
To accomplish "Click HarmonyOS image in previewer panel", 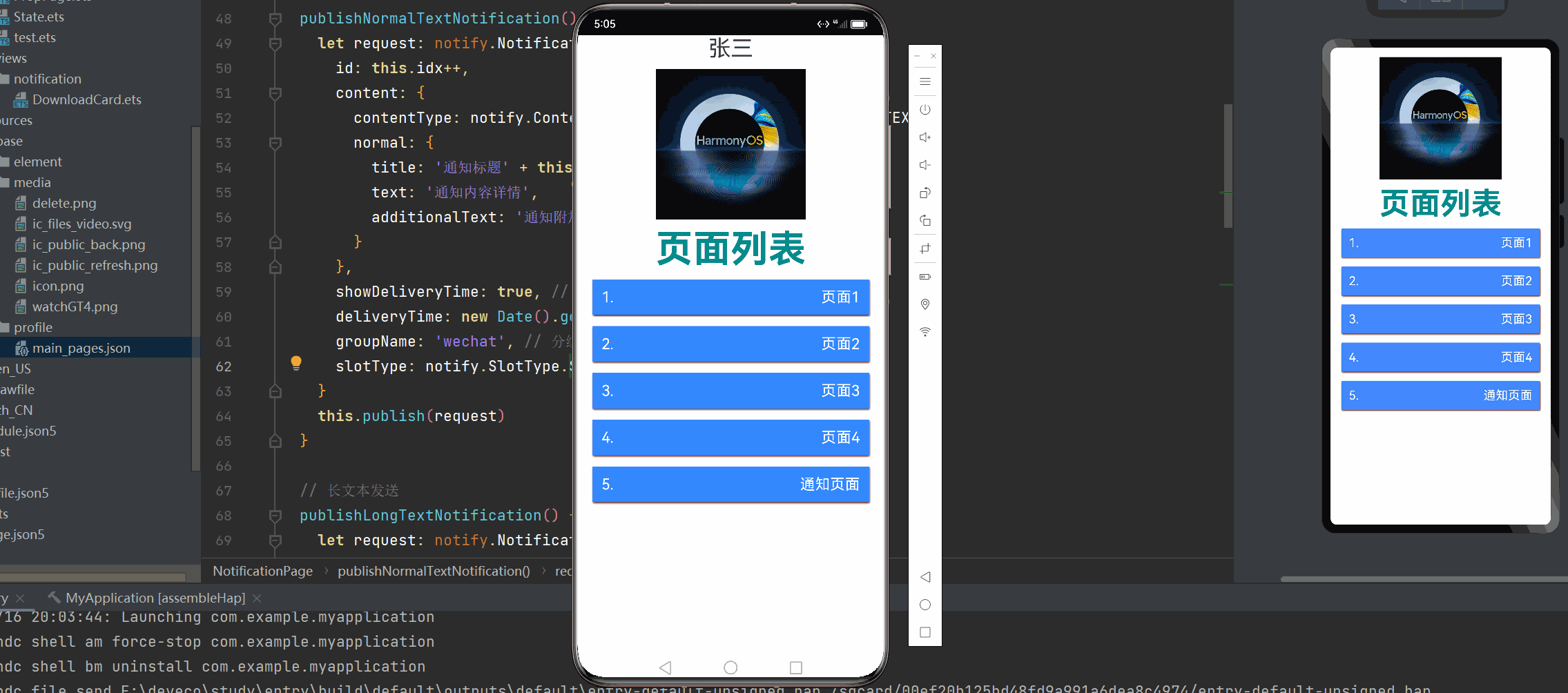I will click(1440, 118).
